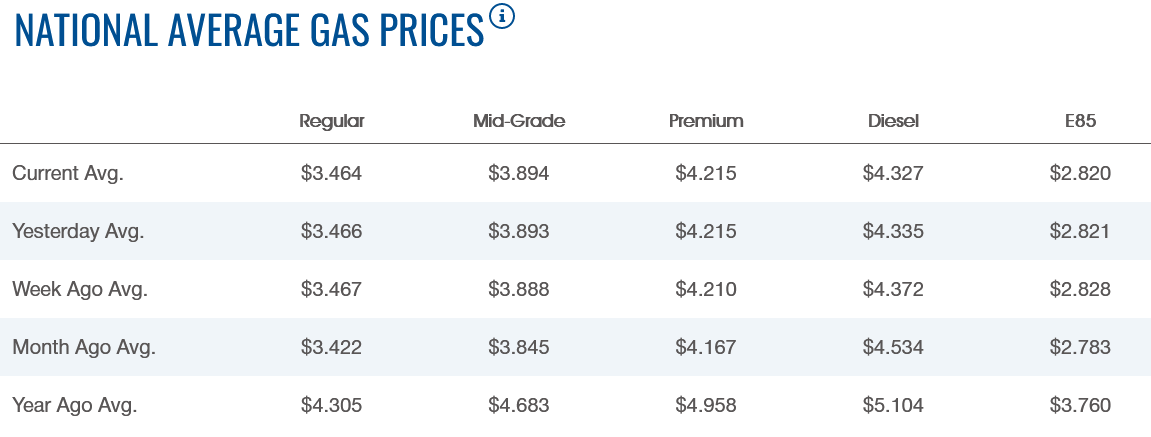Click yesterday mid-grade price $3.893

[x=519, y=231]
